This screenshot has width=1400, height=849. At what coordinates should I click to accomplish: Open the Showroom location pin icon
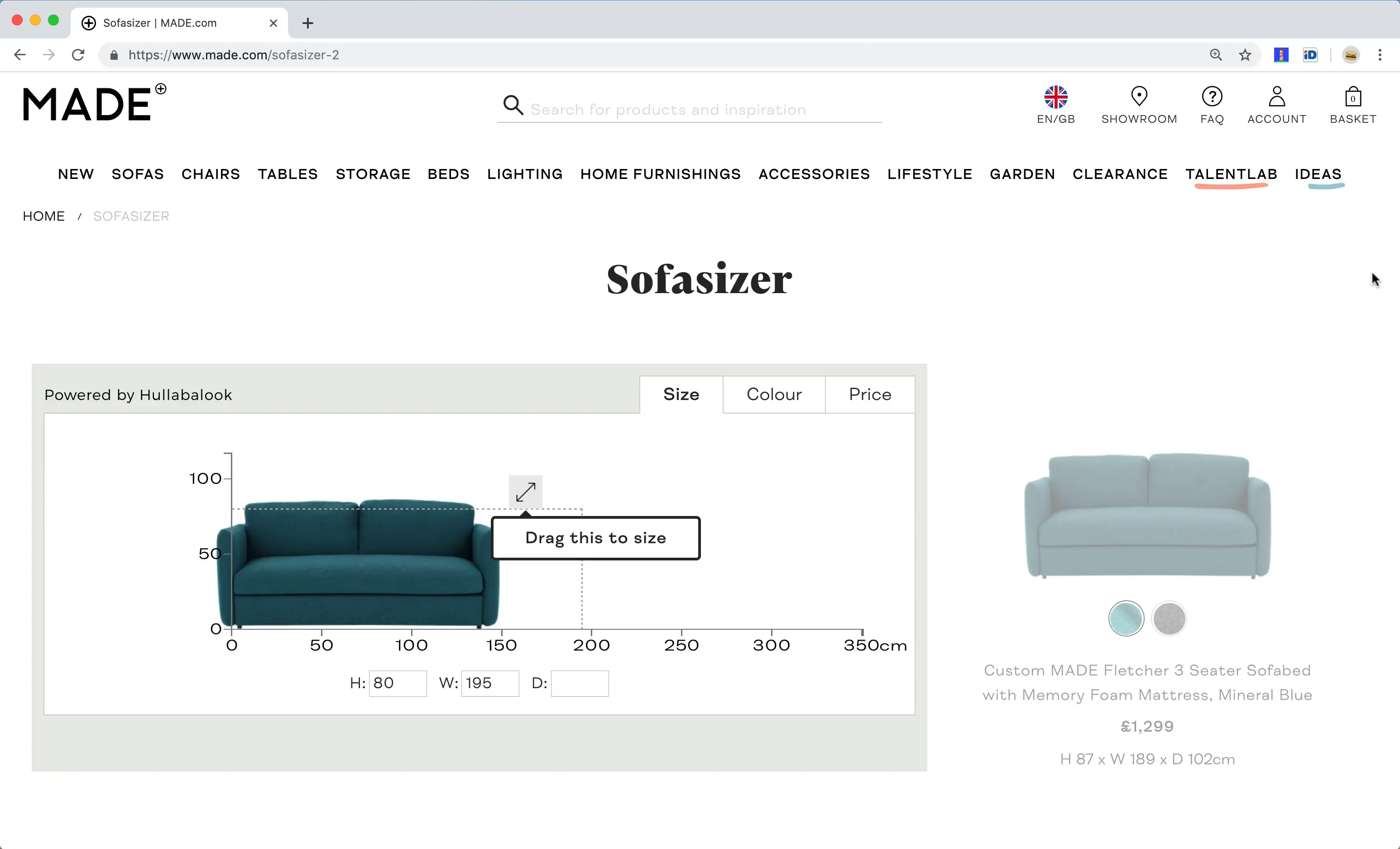[1139, 96]
